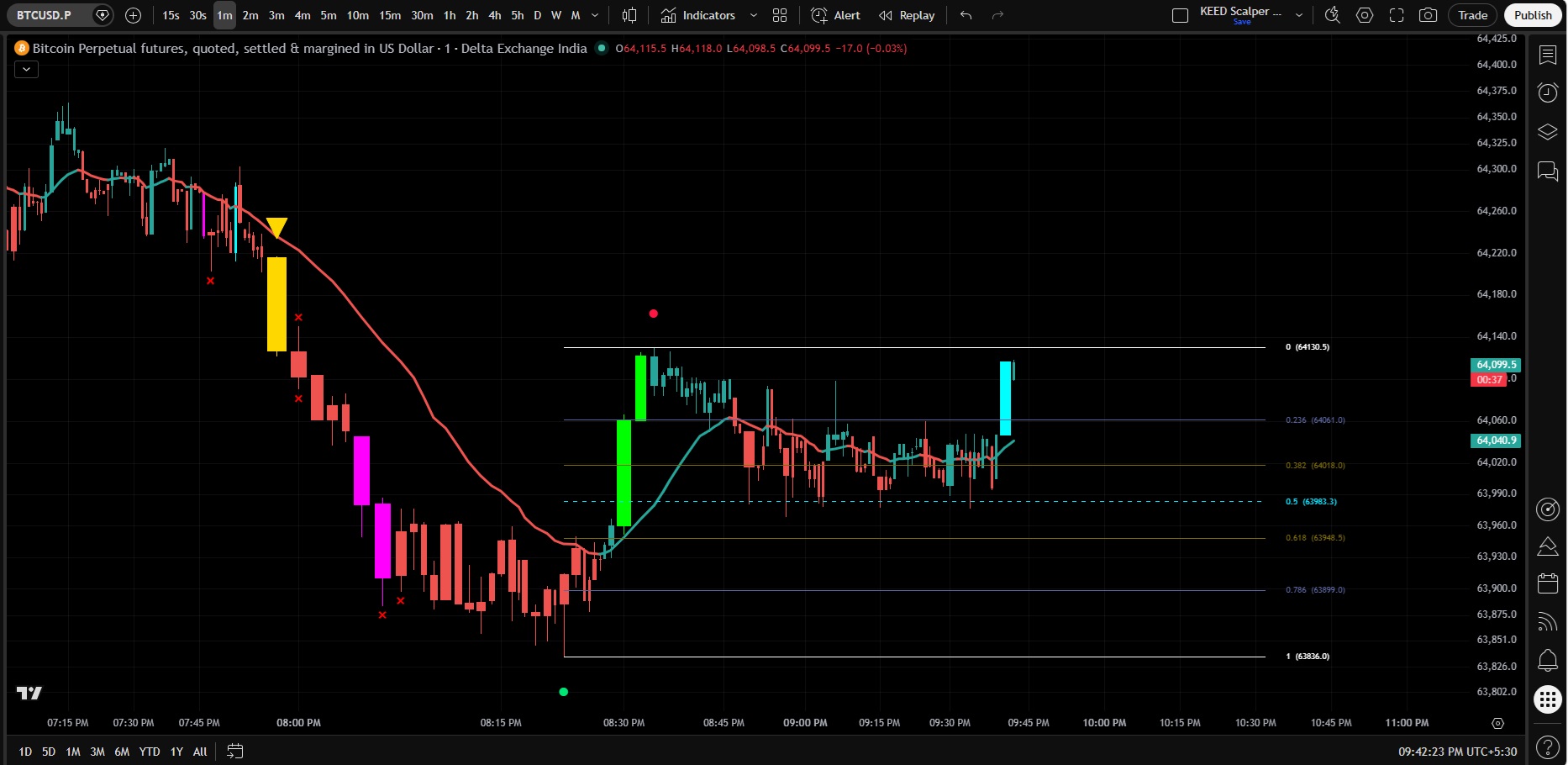The width and height of the screenshot is (1568, 765).
Task: Expand the Indicators favorites dropdown arrow
Action: (x=753, y=15)
